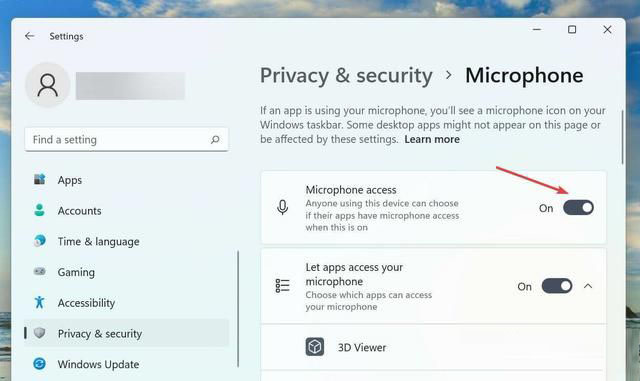640x381 pixels.
Task: Open Apps from the sidebar icon
Action: tap(40, 179)
